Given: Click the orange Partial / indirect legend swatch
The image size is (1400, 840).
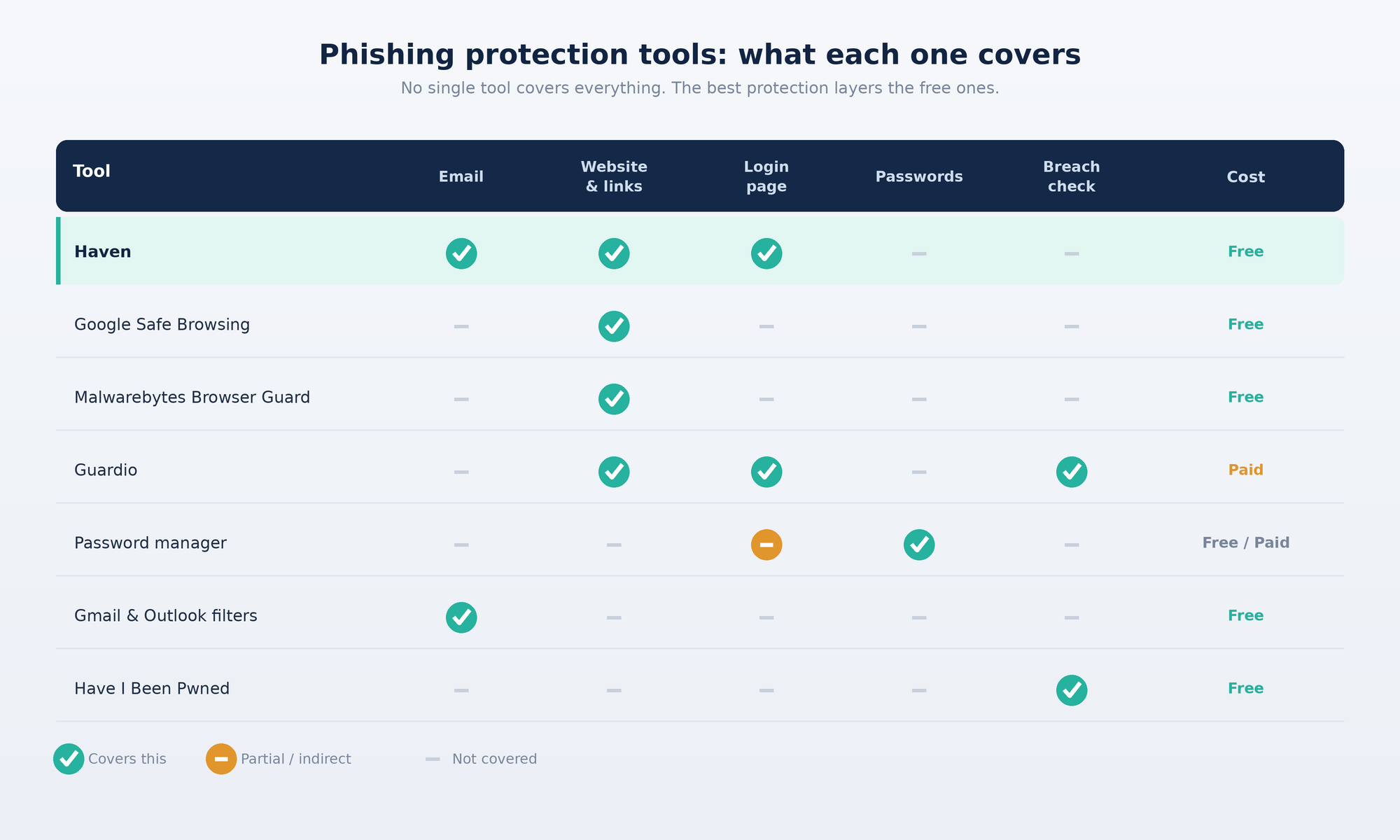Looking at the screenshot, I should click(x=221, y=759).
